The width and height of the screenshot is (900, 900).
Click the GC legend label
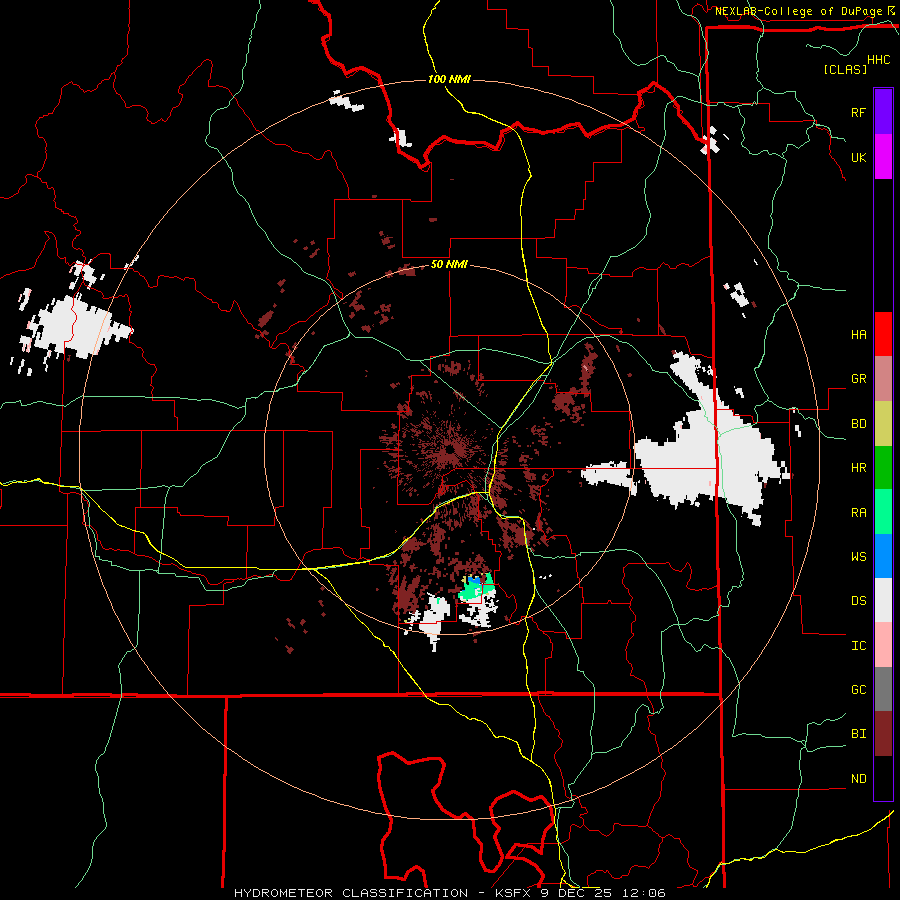(858, 690)
